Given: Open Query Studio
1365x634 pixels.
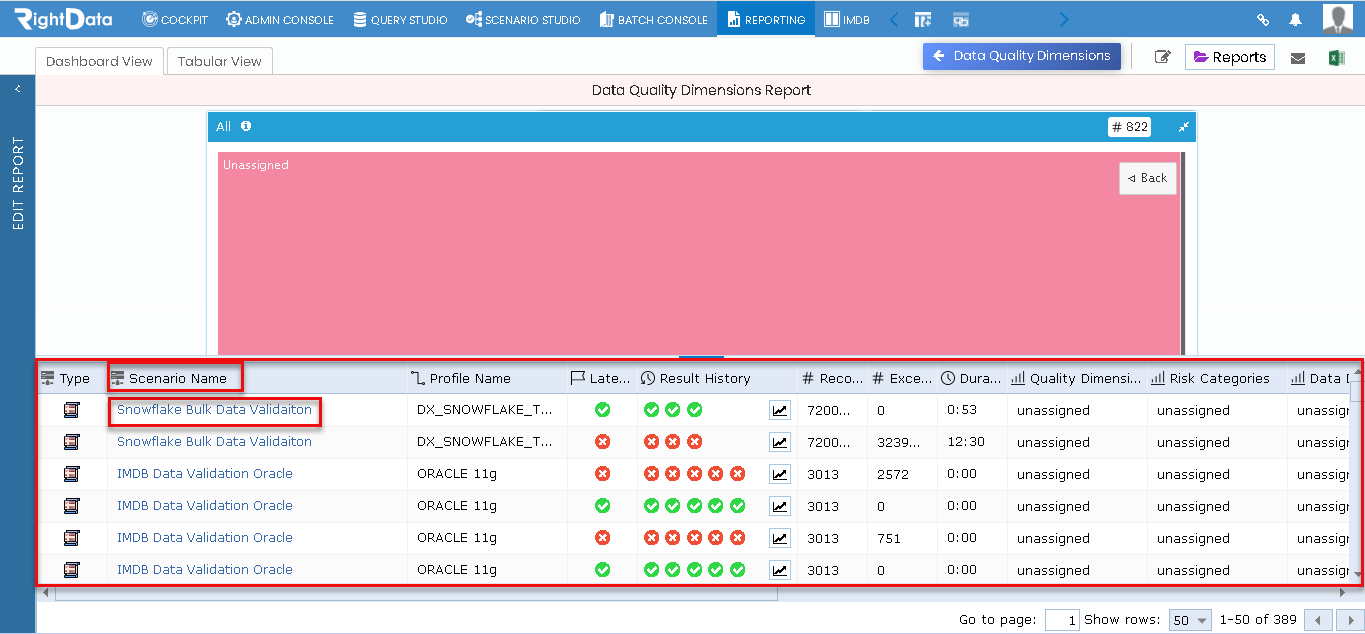Looking at the screenshot, I should pos(400,18).
